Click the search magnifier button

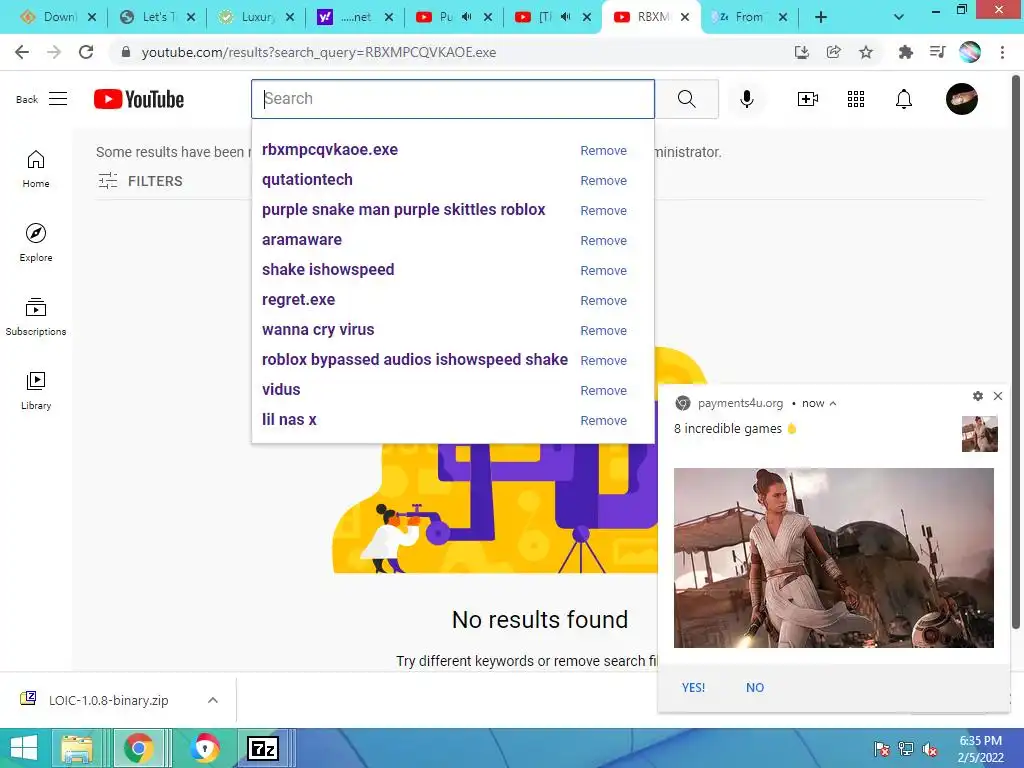[686, 99]
